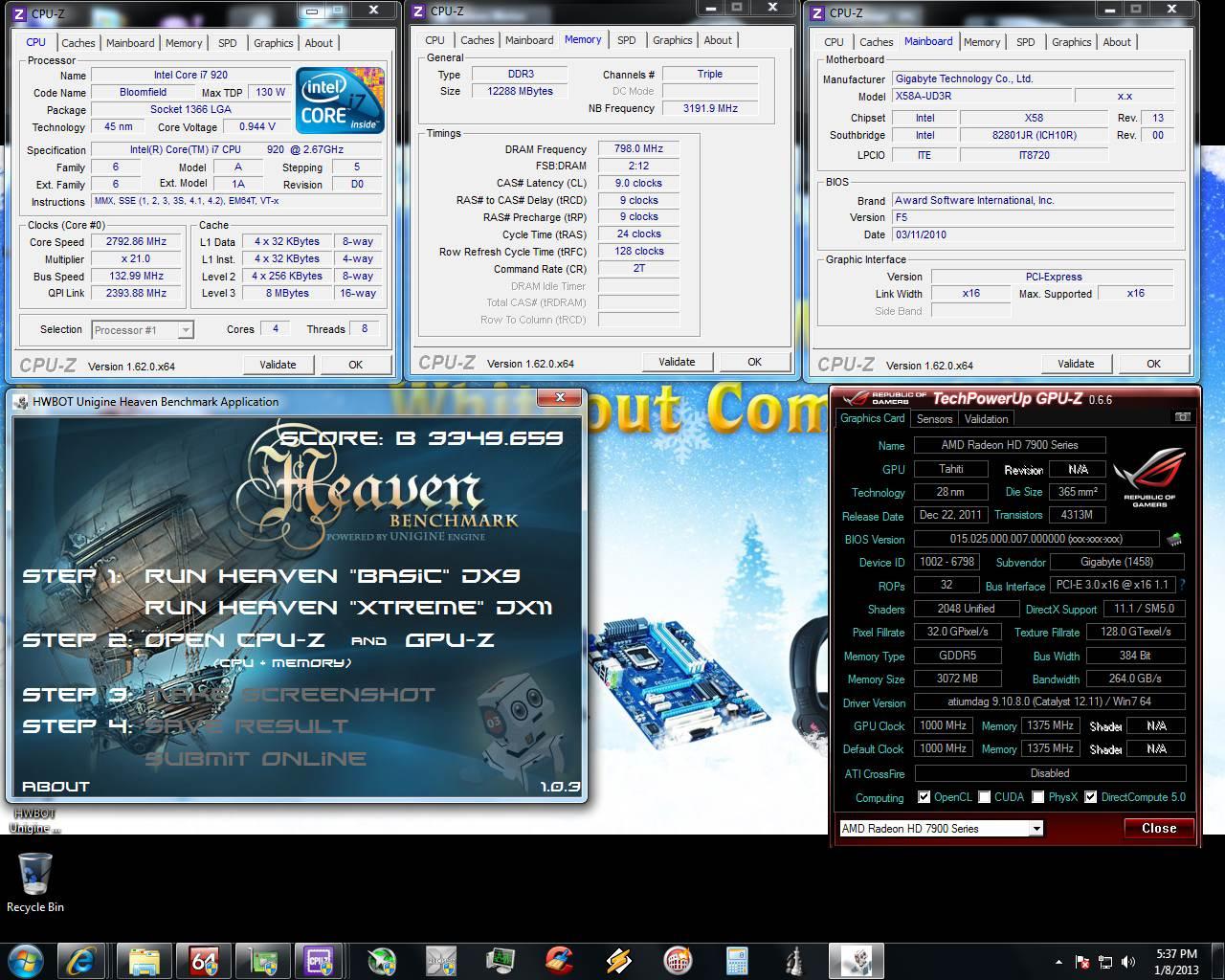Select the HWBOT Unigine desktop shortcut

[x=35, y=821]
